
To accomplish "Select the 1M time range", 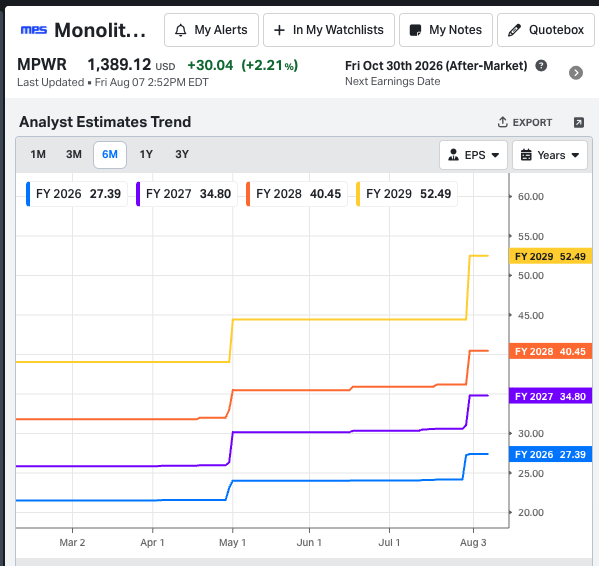I will click(38, 154).
